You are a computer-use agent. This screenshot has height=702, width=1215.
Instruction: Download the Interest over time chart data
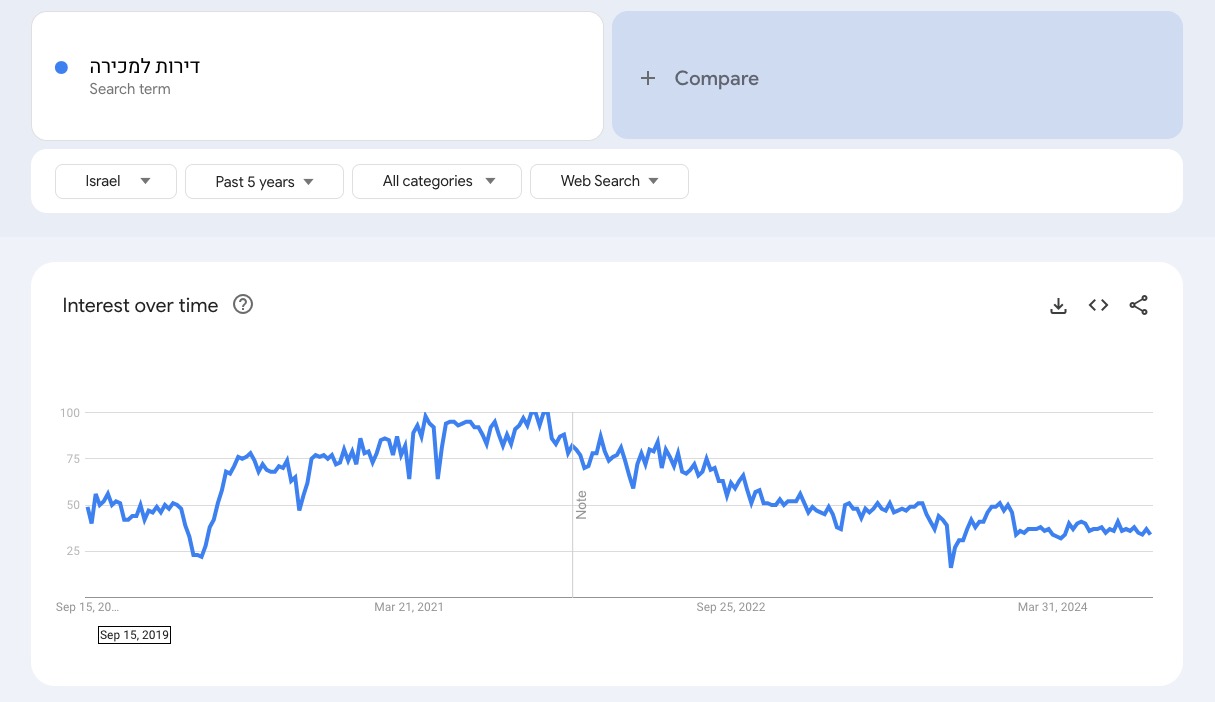tap(1058, 306)
